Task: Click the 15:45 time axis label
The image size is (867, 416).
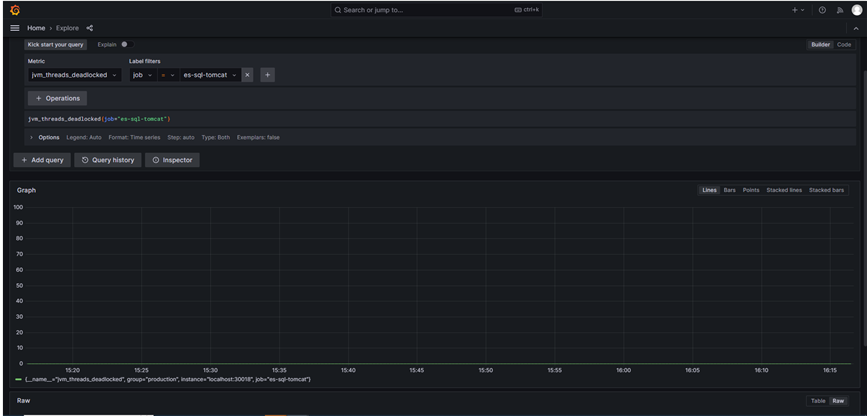Action: point(416,370)
